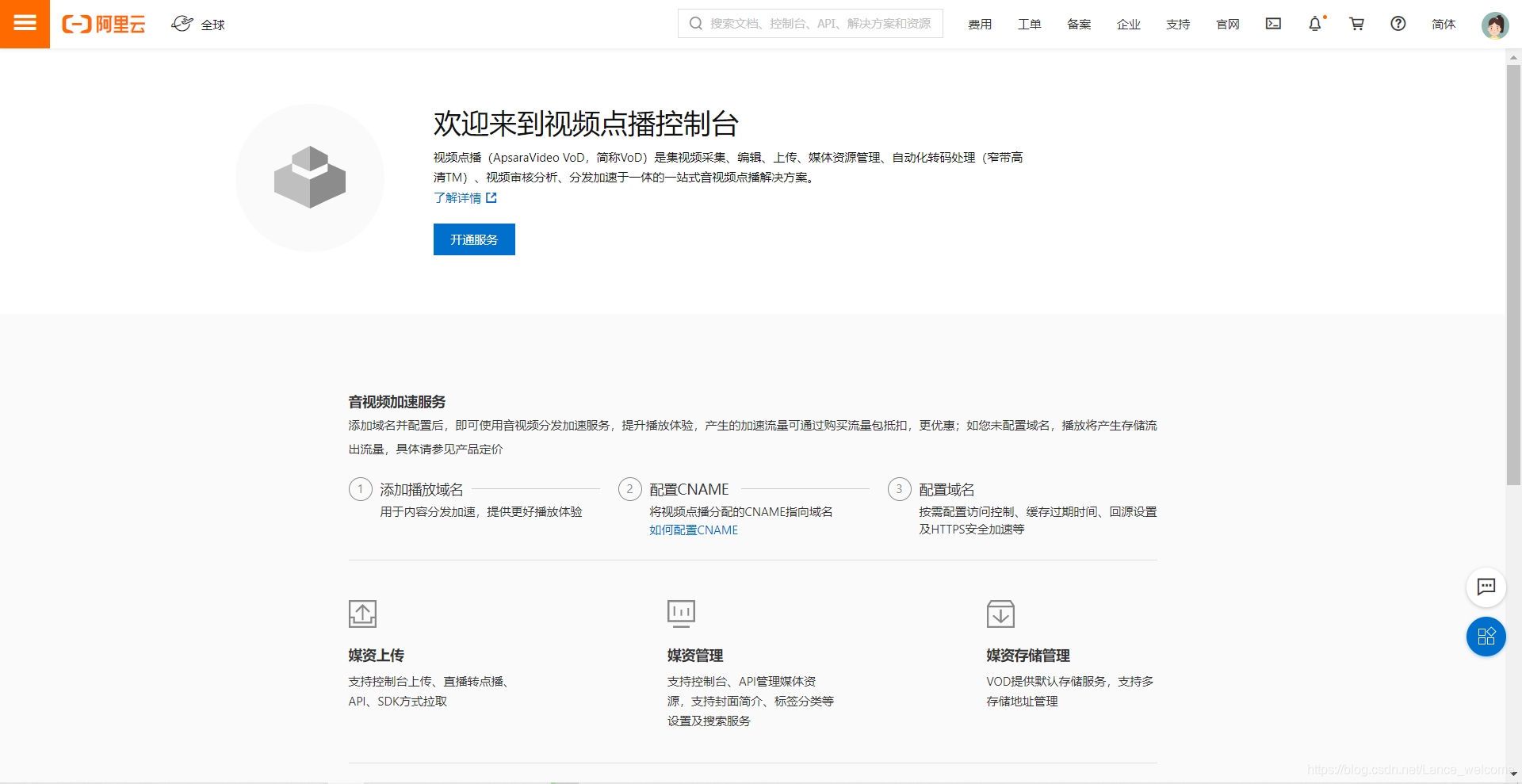Screen dimensions: 1522x784
Task: Click the 开通服务 button
Action: 474,239
